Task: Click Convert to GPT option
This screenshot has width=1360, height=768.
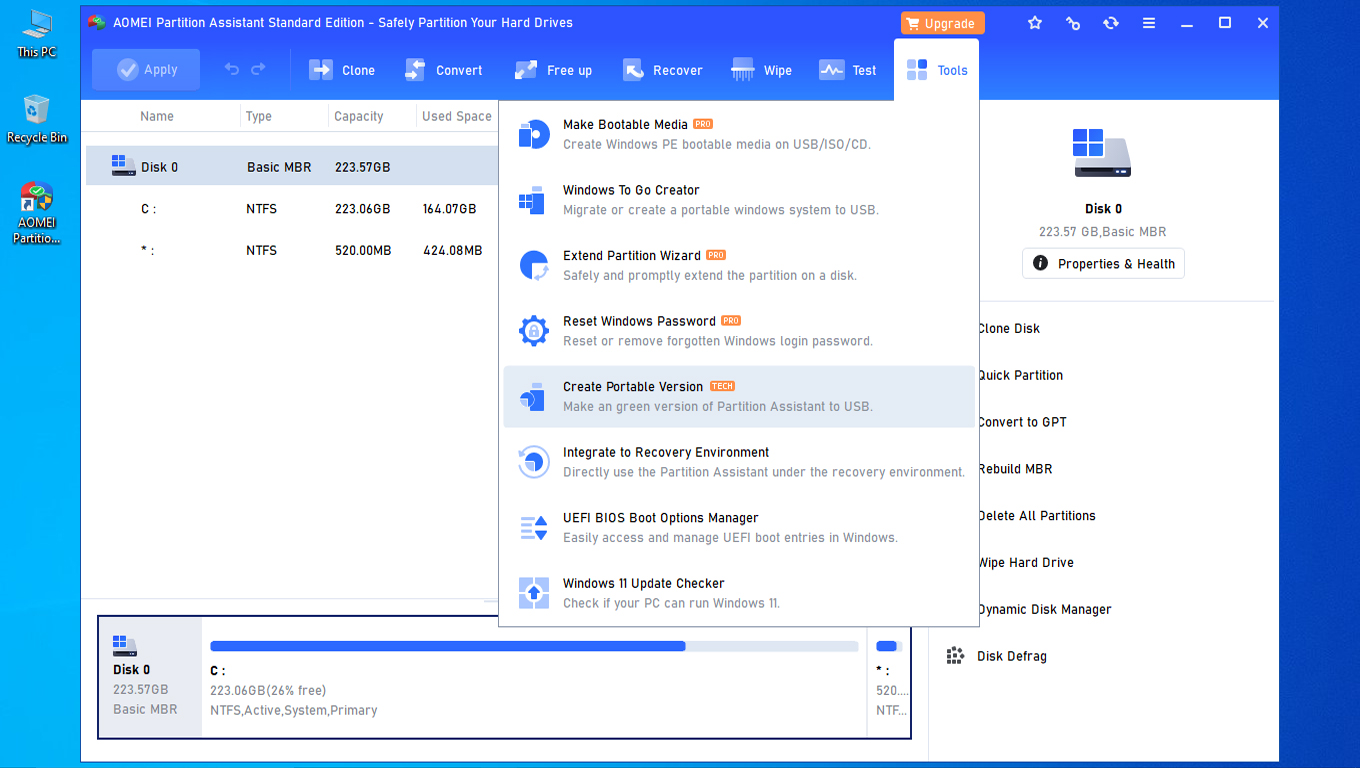Action: coord(1022,422)
